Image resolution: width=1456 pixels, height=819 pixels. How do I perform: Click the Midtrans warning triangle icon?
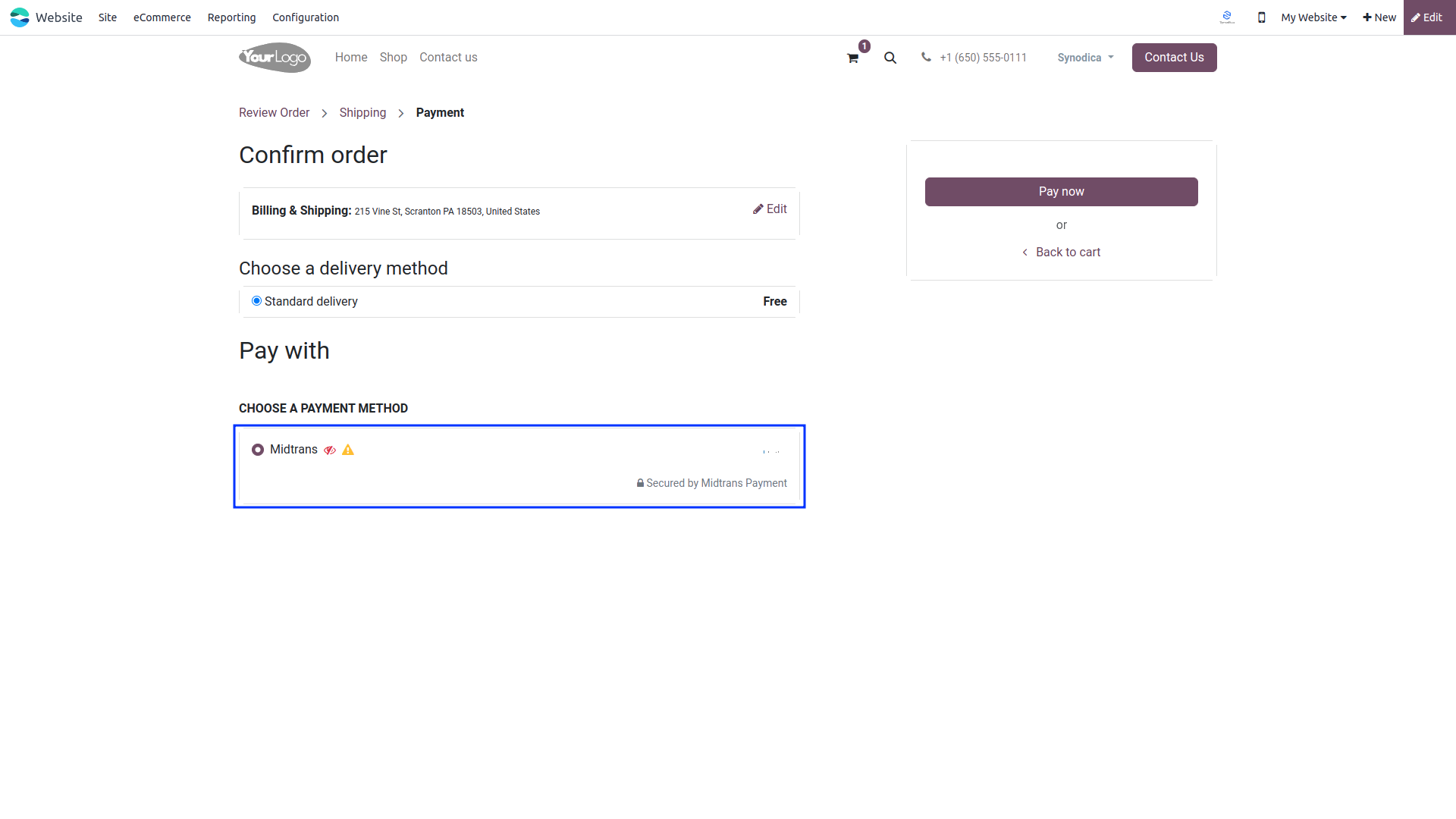[348, 450]
